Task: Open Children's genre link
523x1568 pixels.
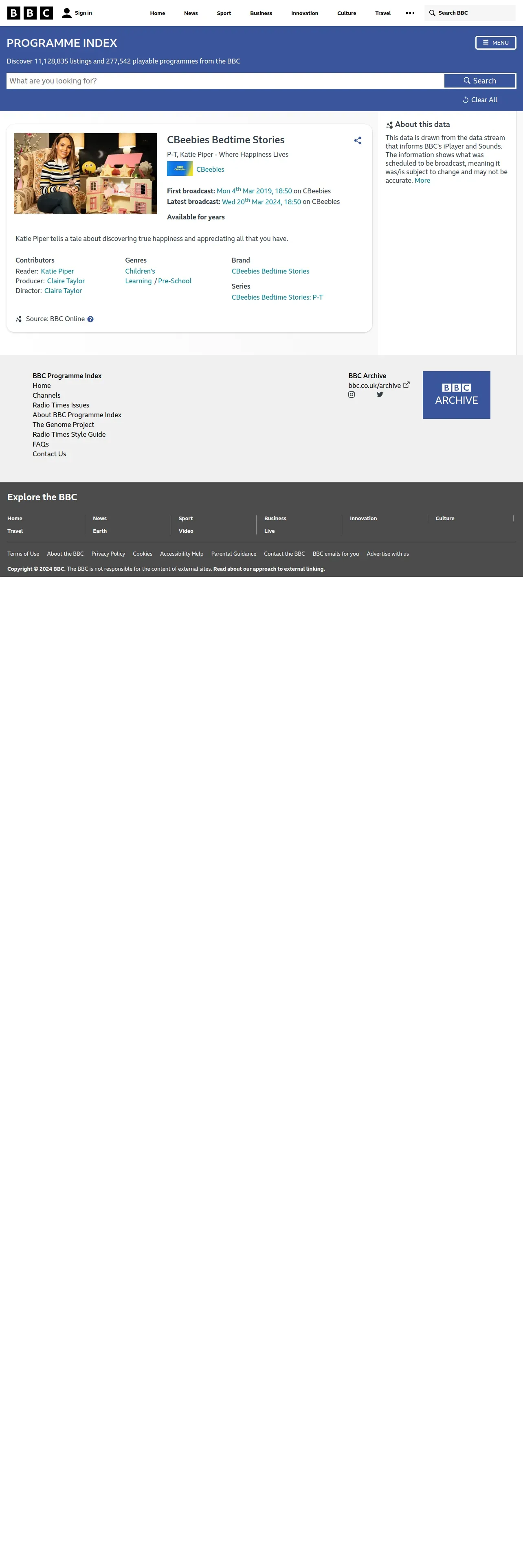Action: 140,272
